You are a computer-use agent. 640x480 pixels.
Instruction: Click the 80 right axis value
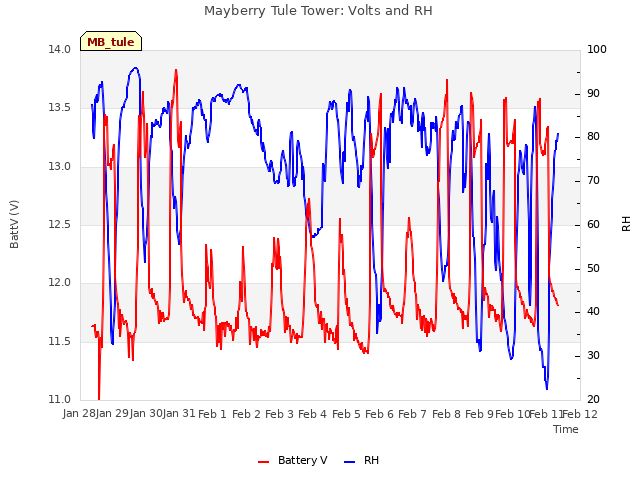tap(593, 137)
